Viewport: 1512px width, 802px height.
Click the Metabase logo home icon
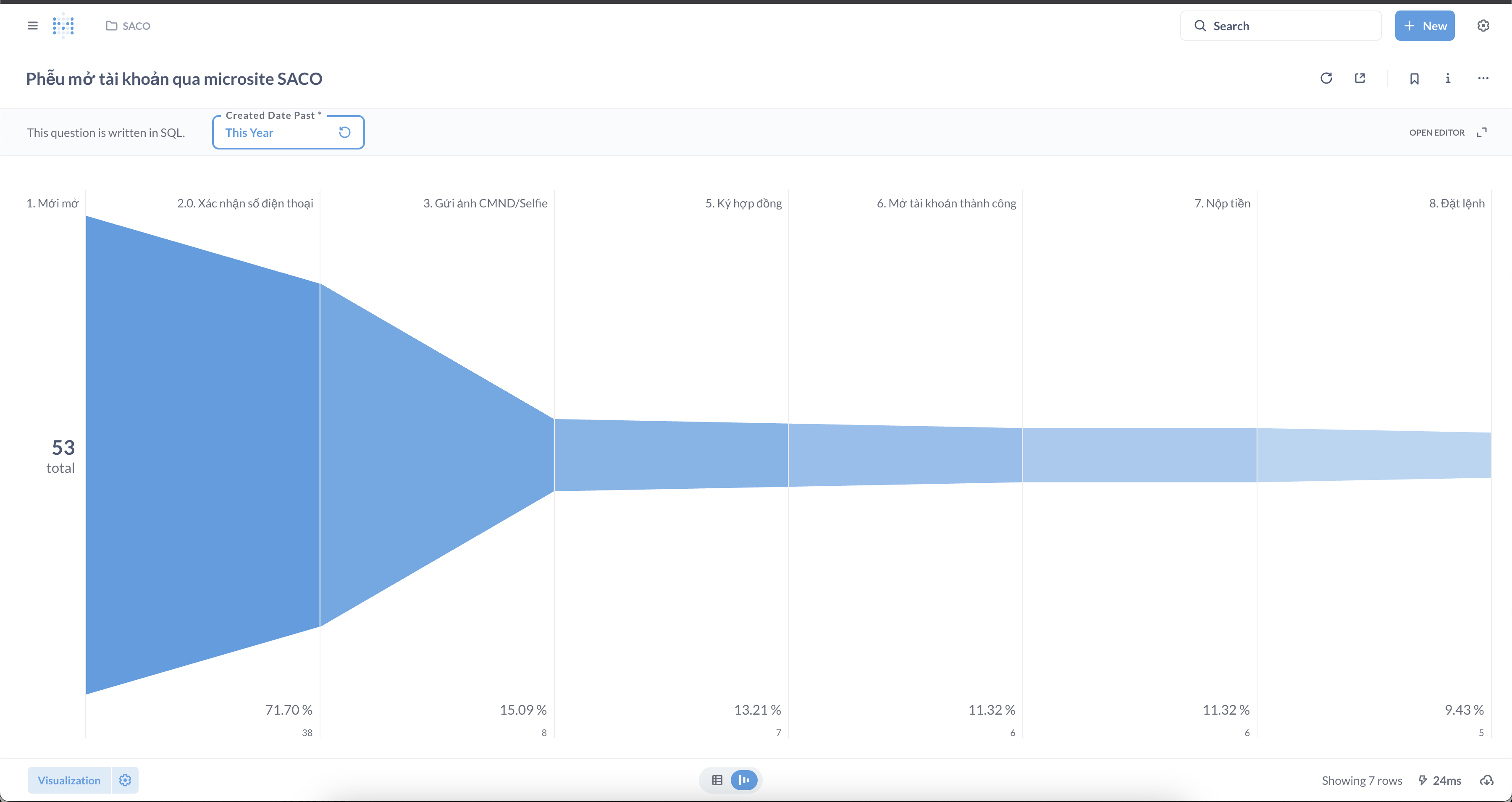click(x=63, y=26)
